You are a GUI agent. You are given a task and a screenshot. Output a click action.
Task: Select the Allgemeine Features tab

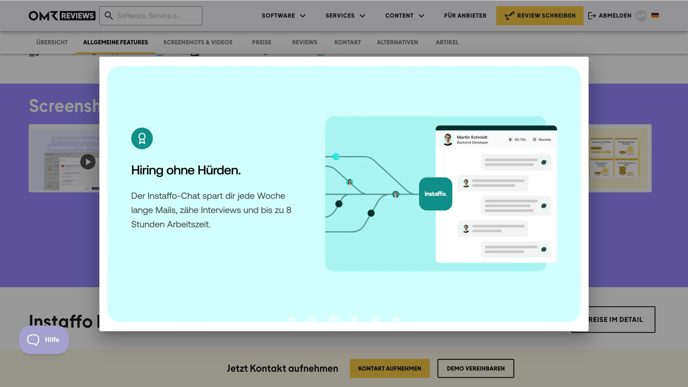tap(115, 42)
